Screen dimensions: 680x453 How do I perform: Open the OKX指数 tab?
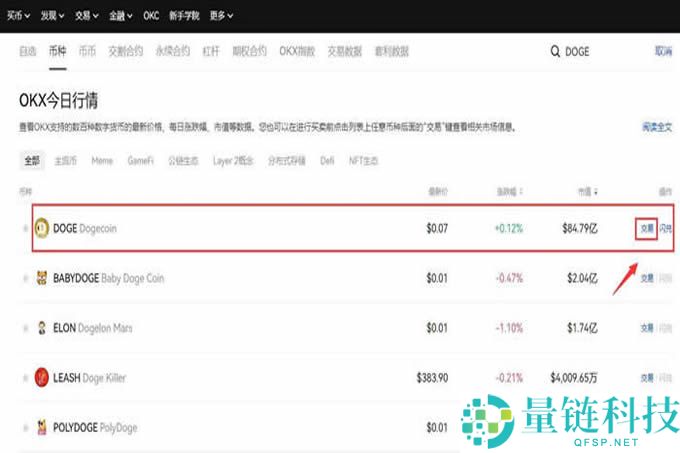point(297,51)
